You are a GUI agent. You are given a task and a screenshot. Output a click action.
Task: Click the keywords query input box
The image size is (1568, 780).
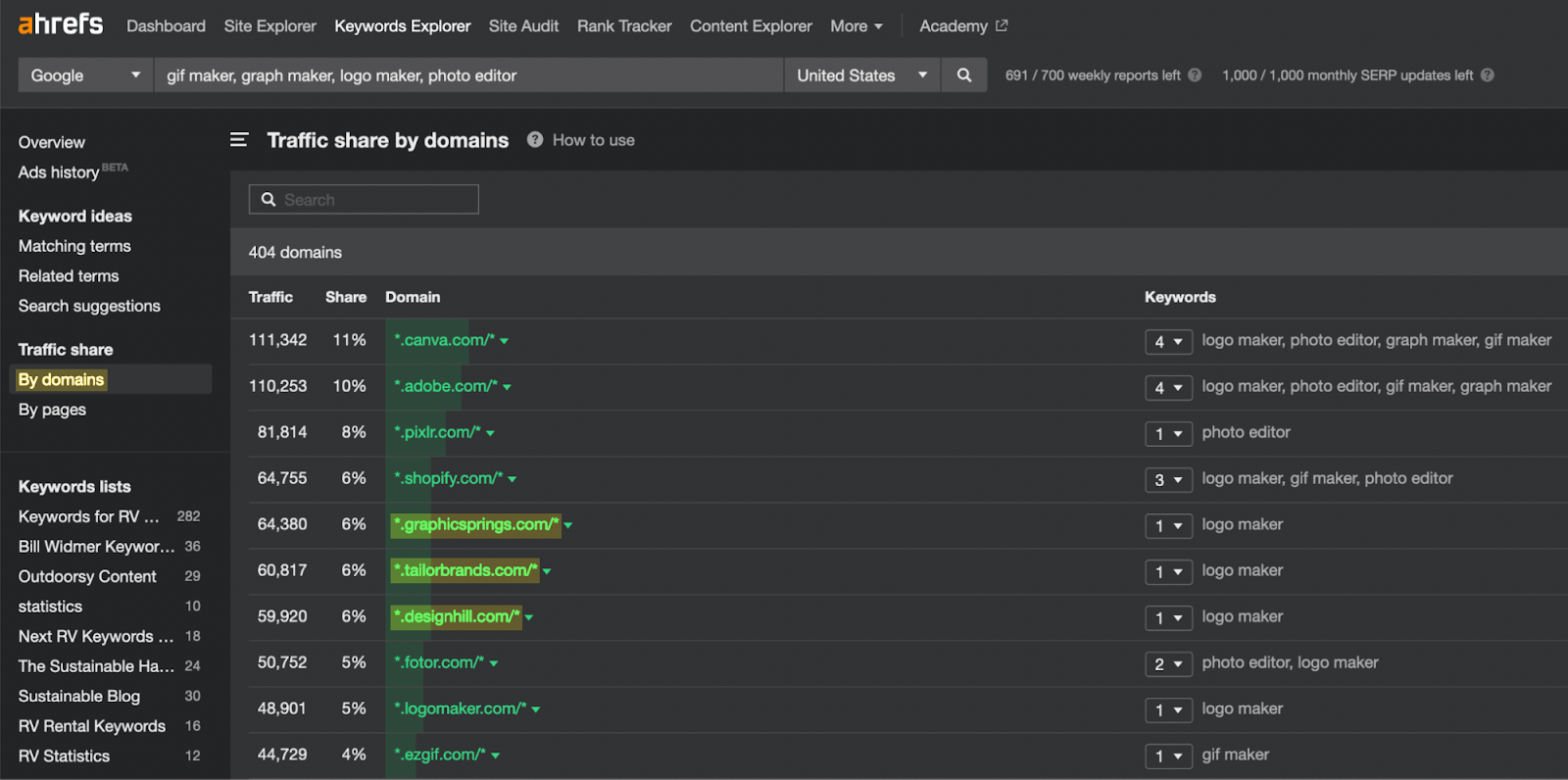coord(468,75)
